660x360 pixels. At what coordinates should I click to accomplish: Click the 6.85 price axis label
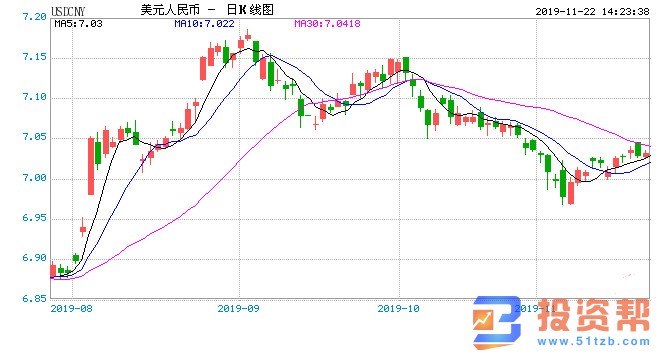[35, 299]
